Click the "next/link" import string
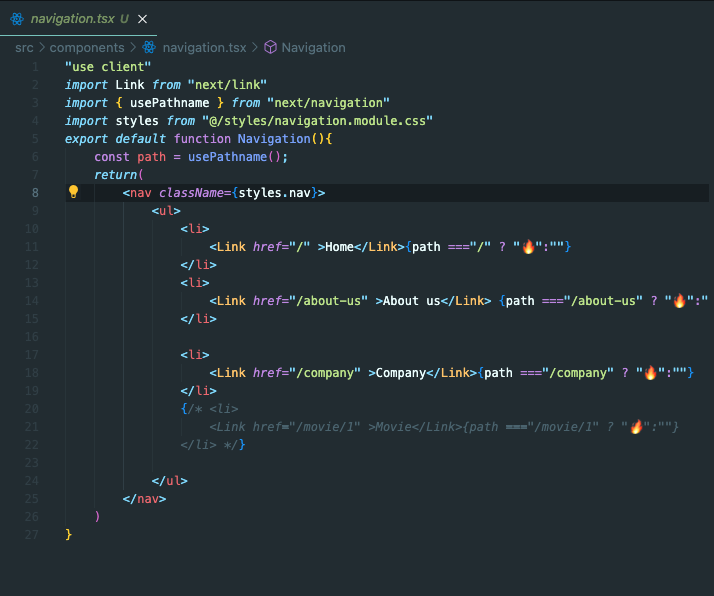This screenshot has height=596, width=714. [x=227, y=84]
